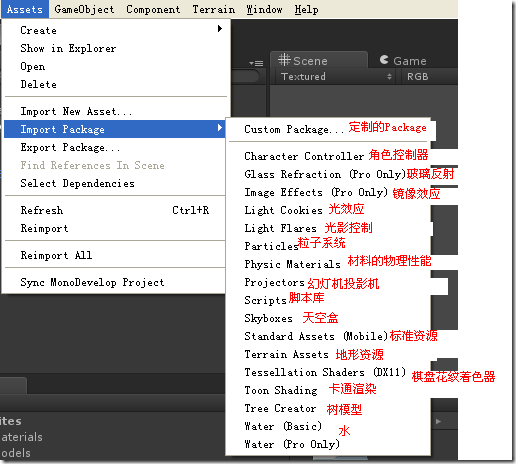This screenshot has height=464, width=516.
Task: Open the Assets menu
Action: tap(25, 9)
